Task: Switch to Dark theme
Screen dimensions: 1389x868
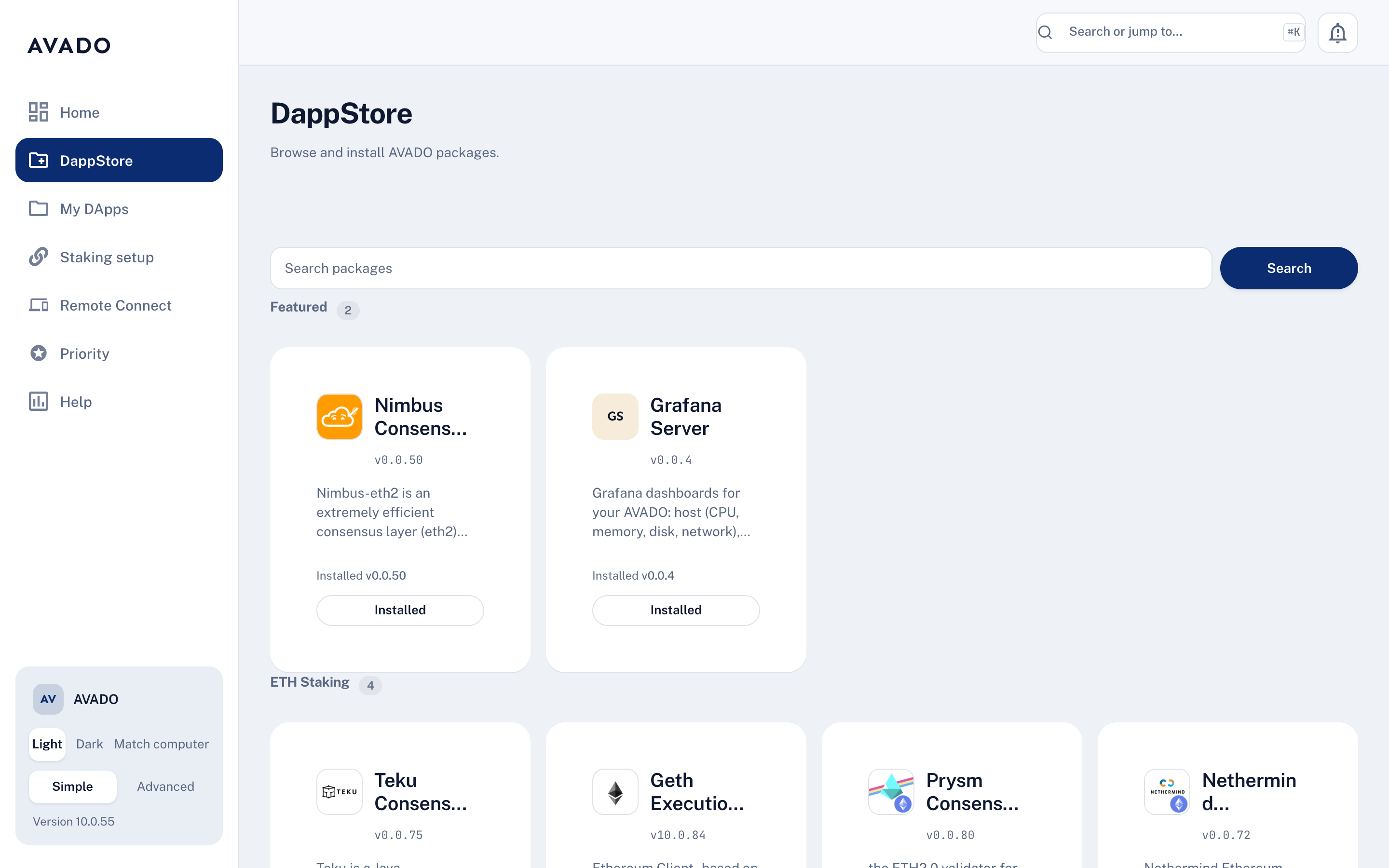Action: (x=90, y=744)
